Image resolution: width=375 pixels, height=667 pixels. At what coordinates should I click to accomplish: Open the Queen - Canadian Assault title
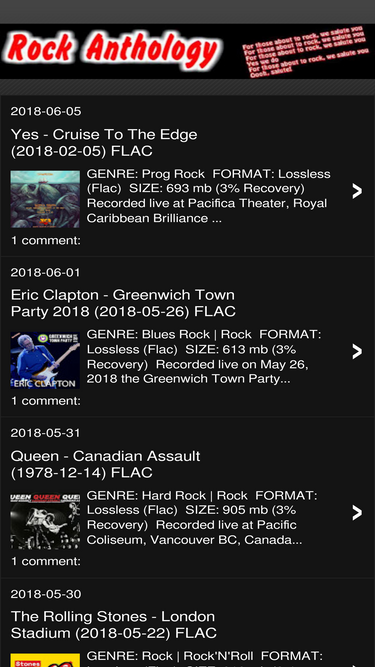tap(105, 464)
